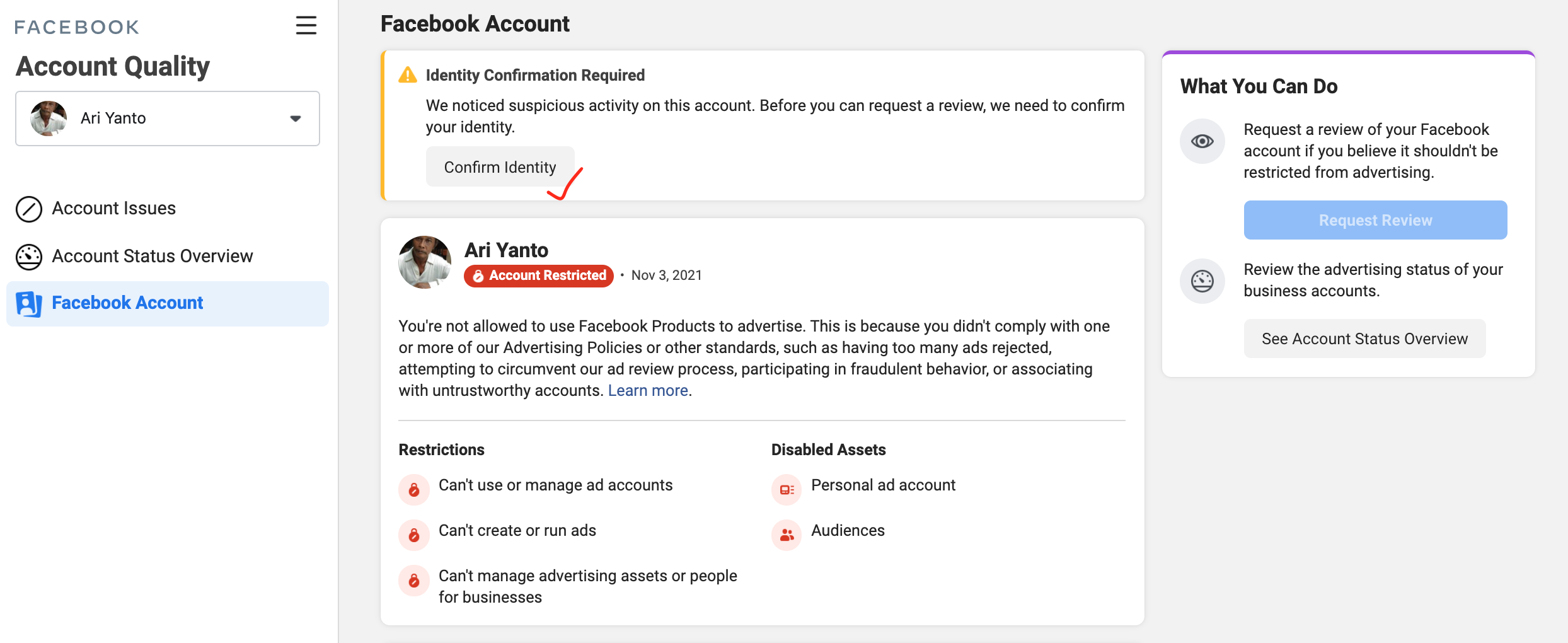Open the hamburger menu icon
Screen dimensions: 1568x643
(306, 25)
